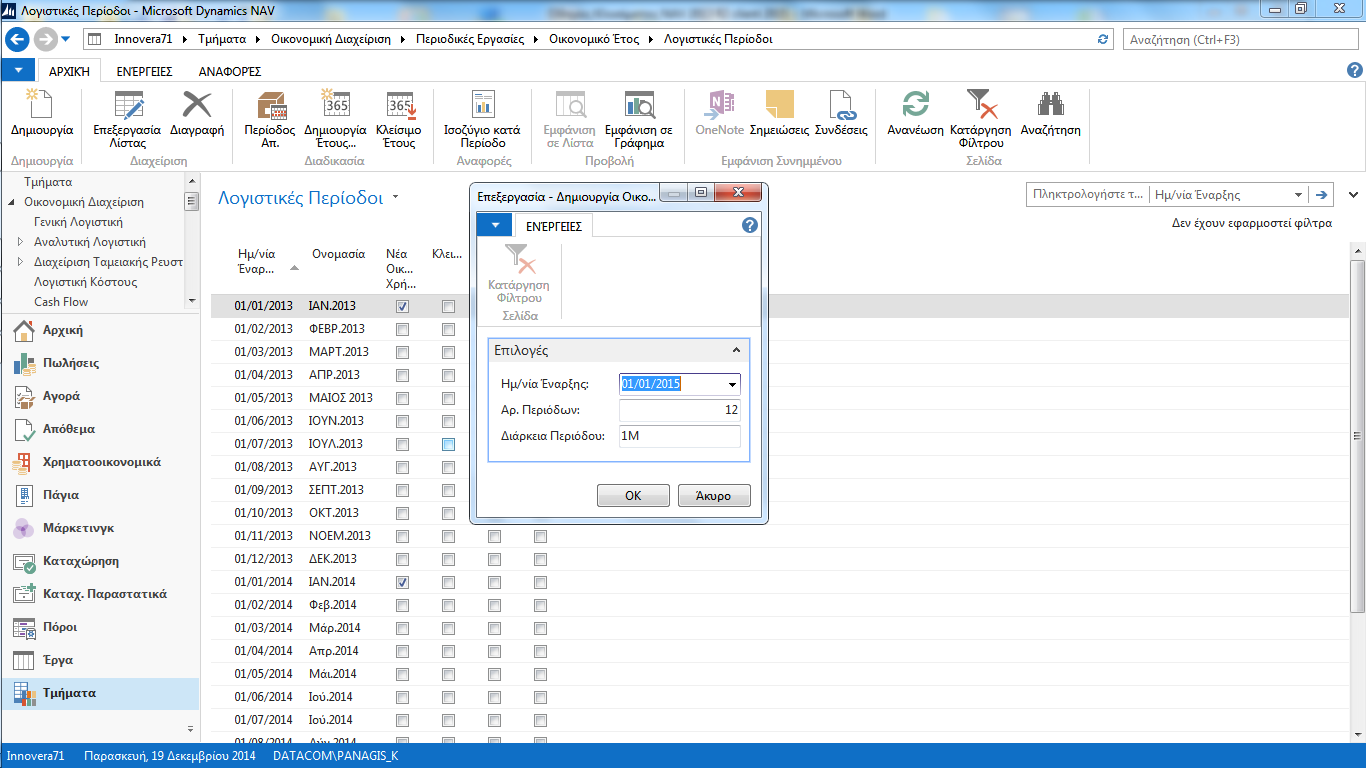Open Ημ/νία Έναρξης date dropdown in dialog
Viewport: 1366px width, 768px height.
[732, 384]
